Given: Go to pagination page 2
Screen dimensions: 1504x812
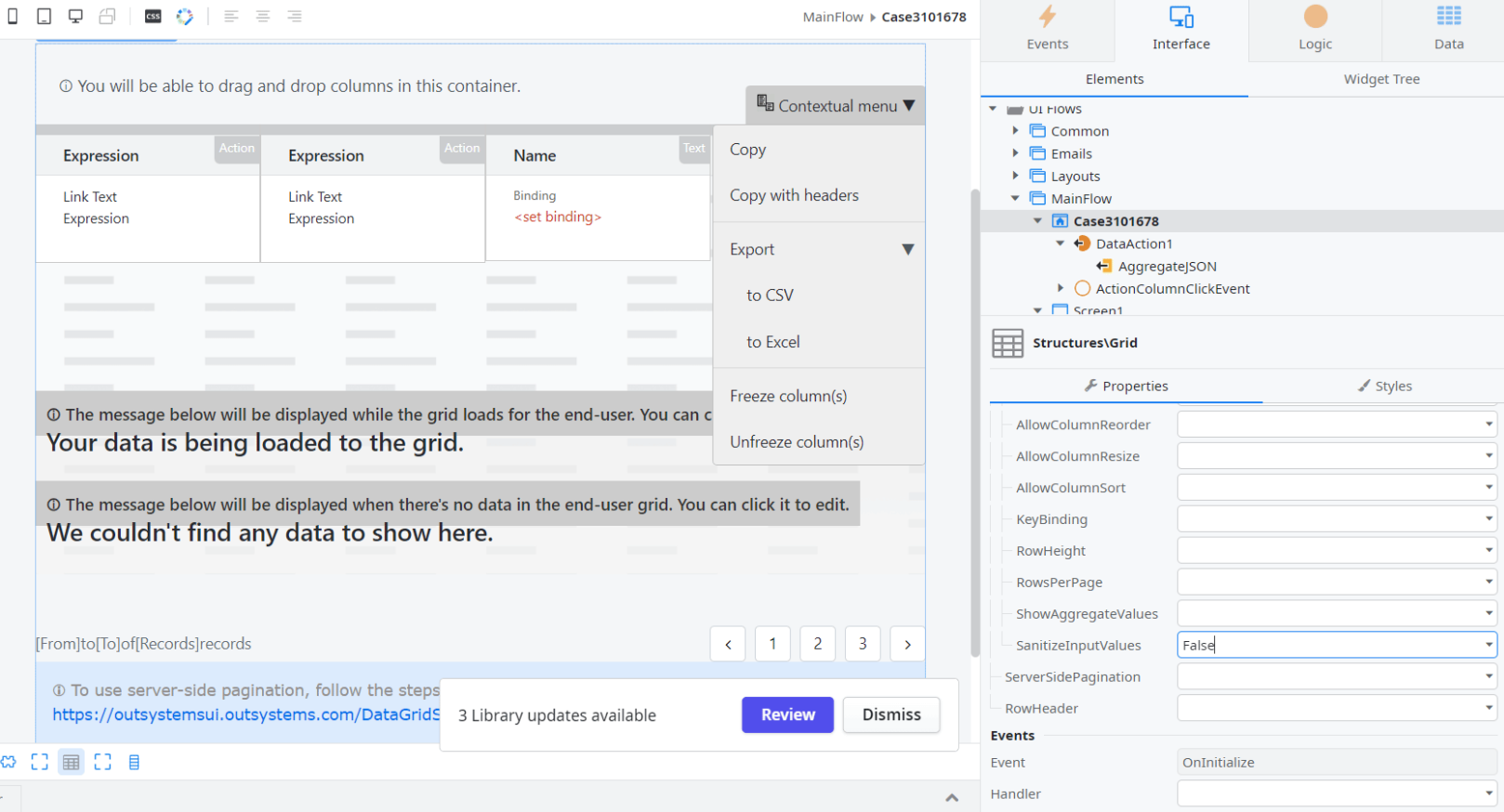Looking at the screenshot, I should 817,644.
